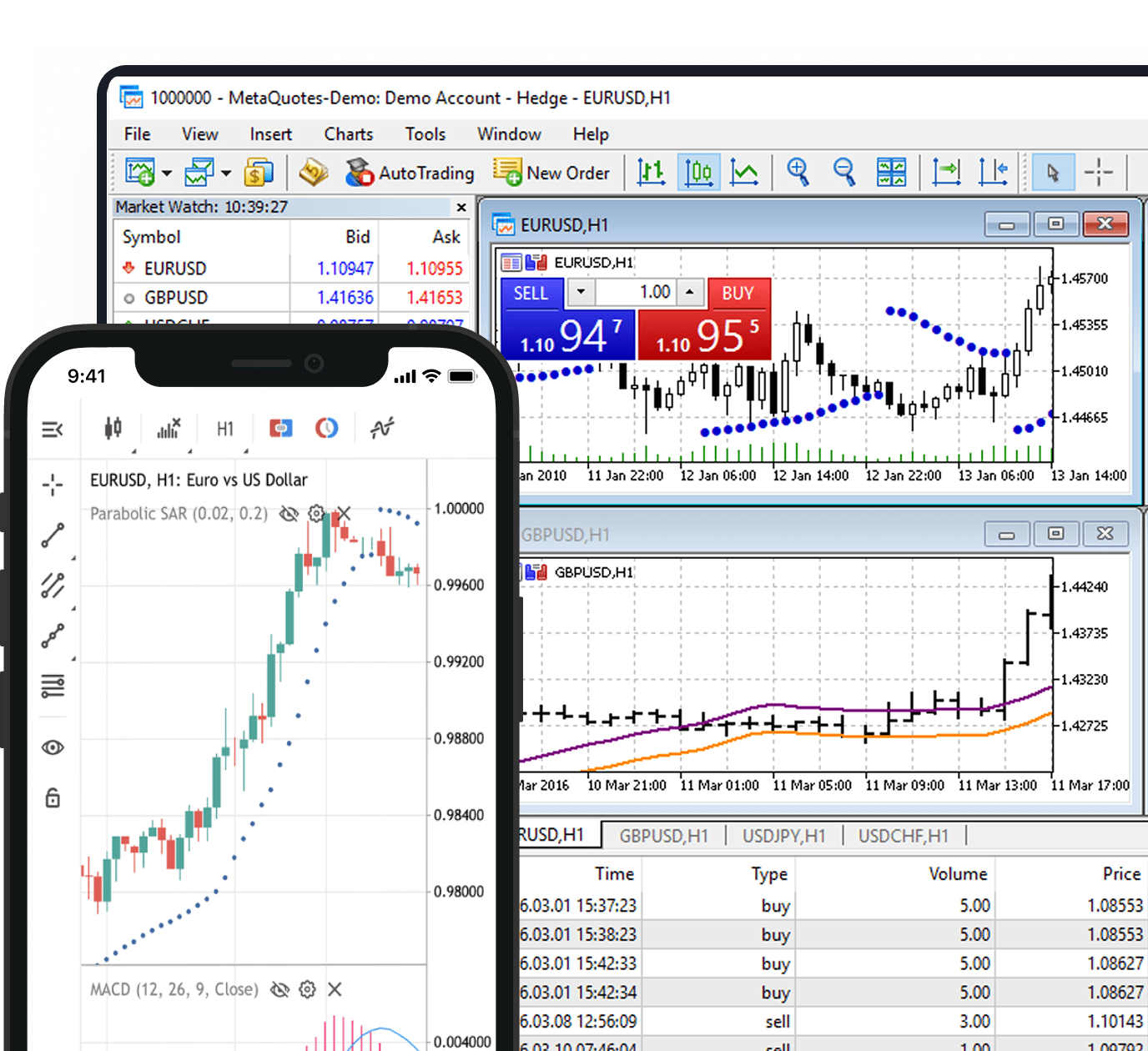The width and height of the screenshot is (1148, 1051).
Task: Increase volume with the up arrow
Action: coord(689,292)
